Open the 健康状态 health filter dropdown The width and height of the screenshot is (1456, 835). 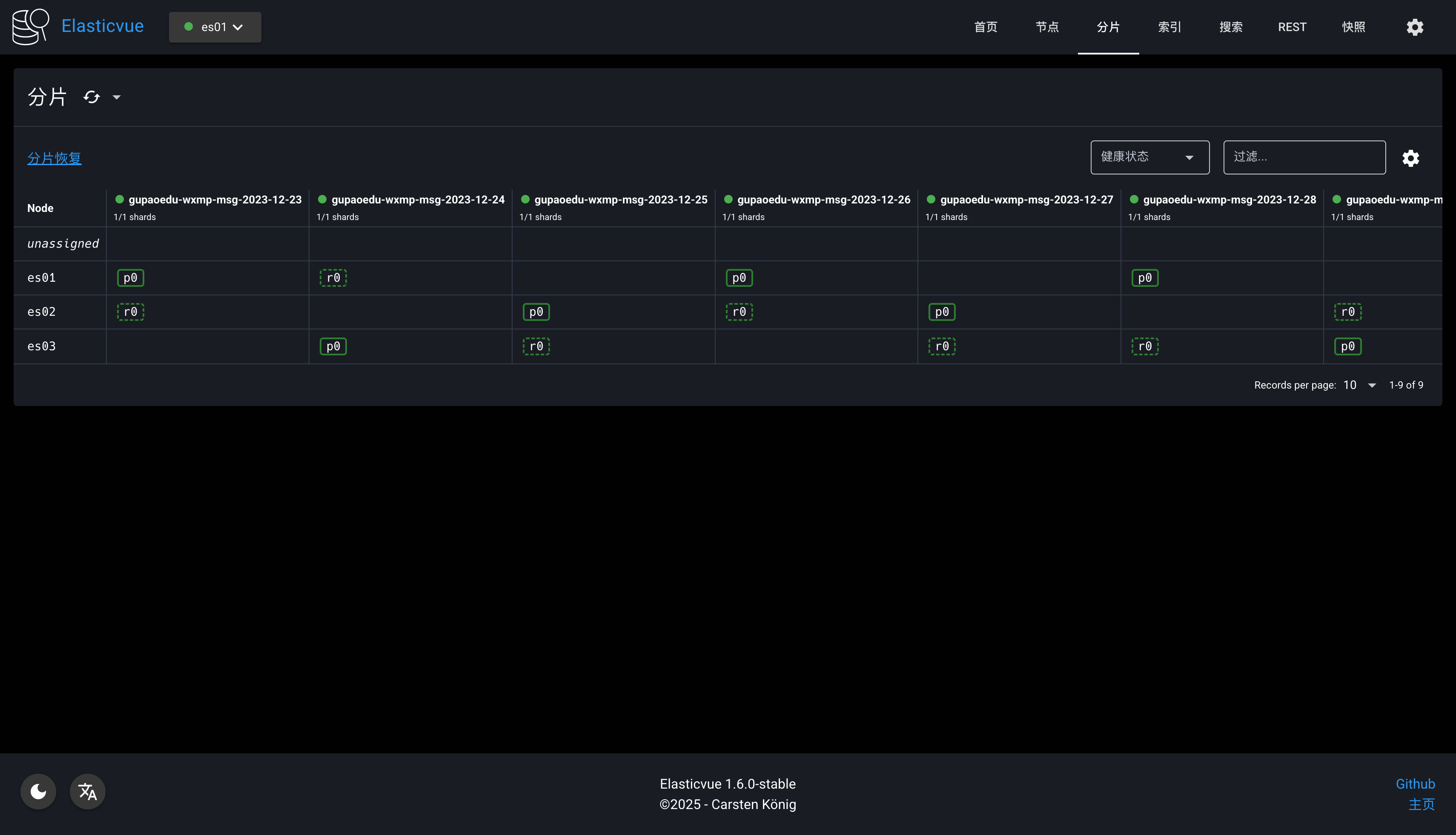click(1149, 157)
